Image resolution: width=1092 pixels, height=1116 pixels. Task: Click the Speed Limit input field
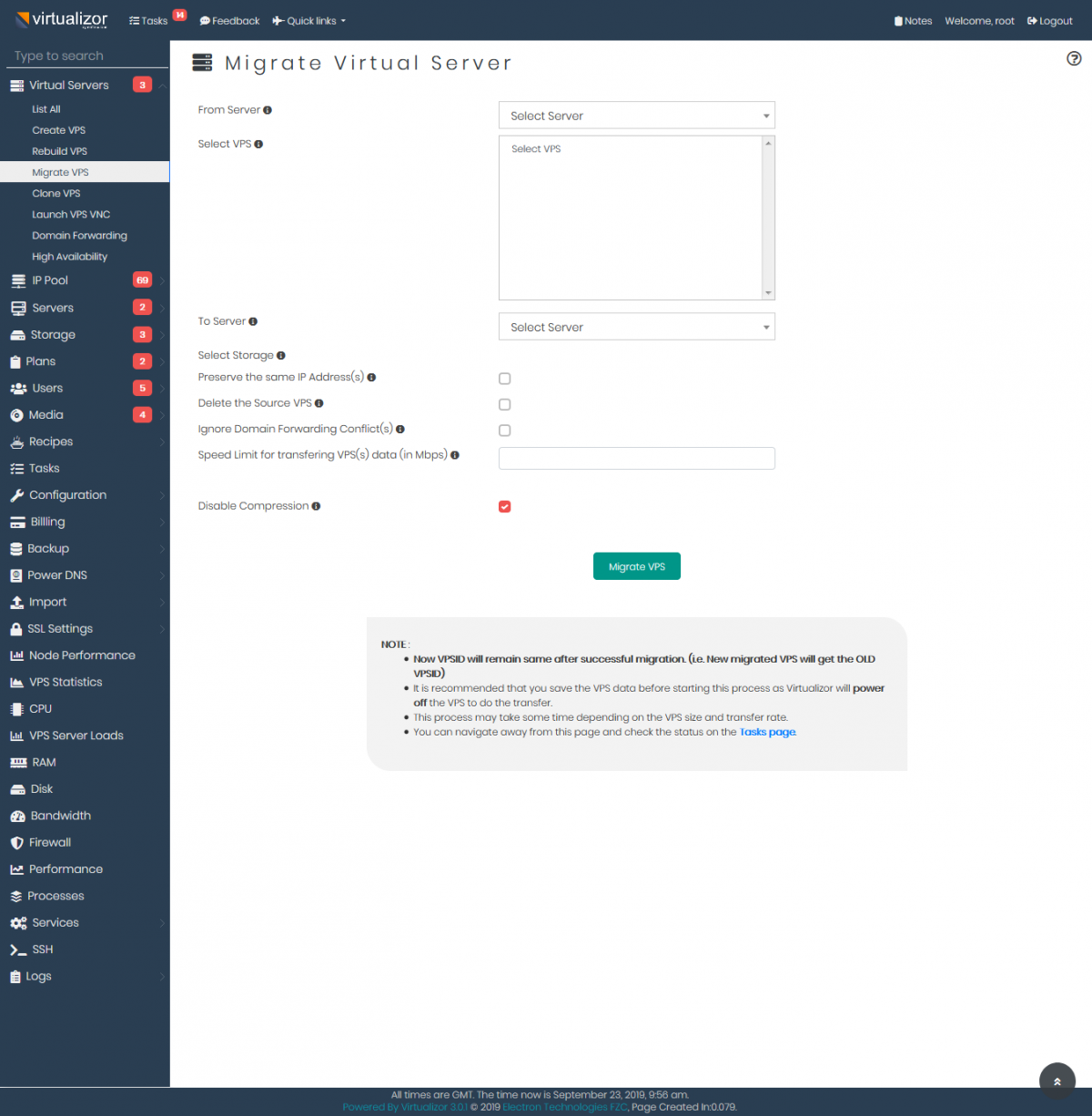pos(636,458)
